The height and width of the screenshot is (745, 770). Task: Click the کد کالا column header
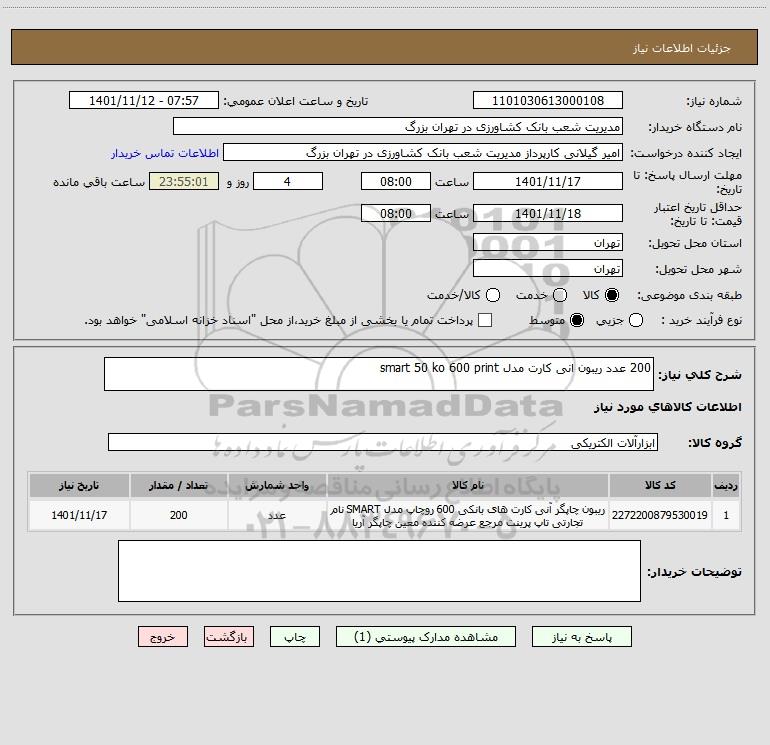[x=660, y=485]
